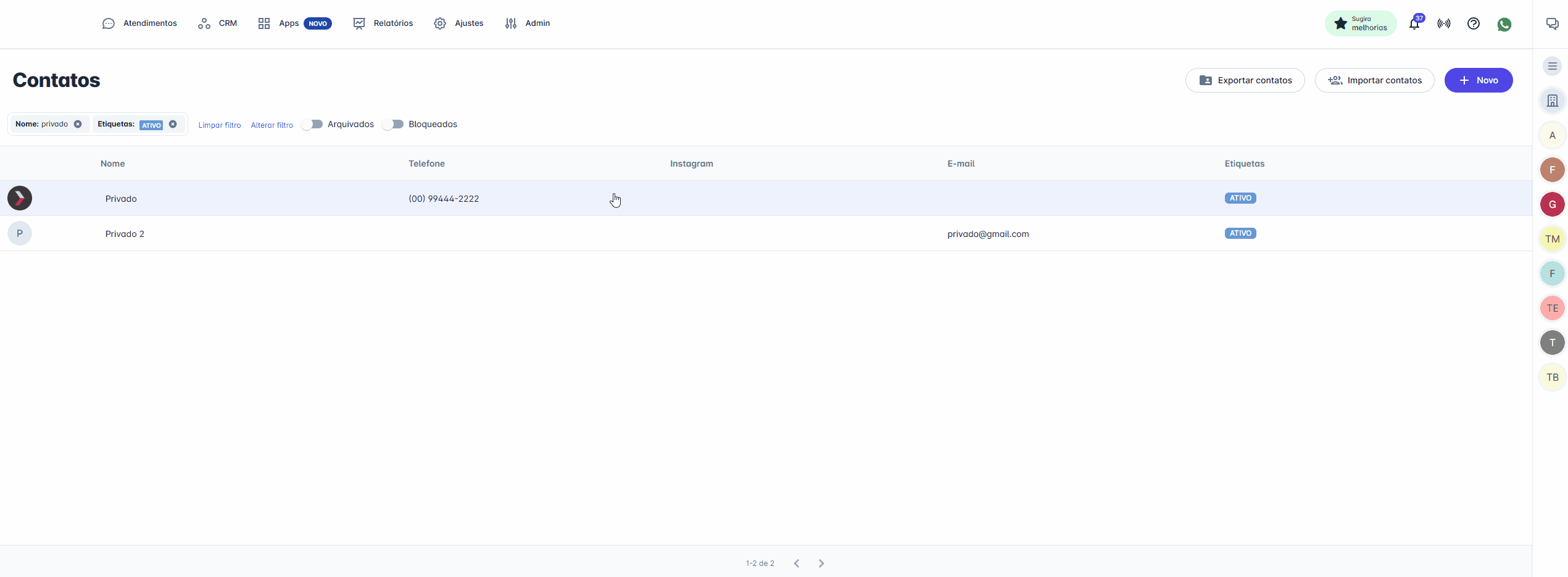Open the Relatórios menu

[x=383, y=23]
